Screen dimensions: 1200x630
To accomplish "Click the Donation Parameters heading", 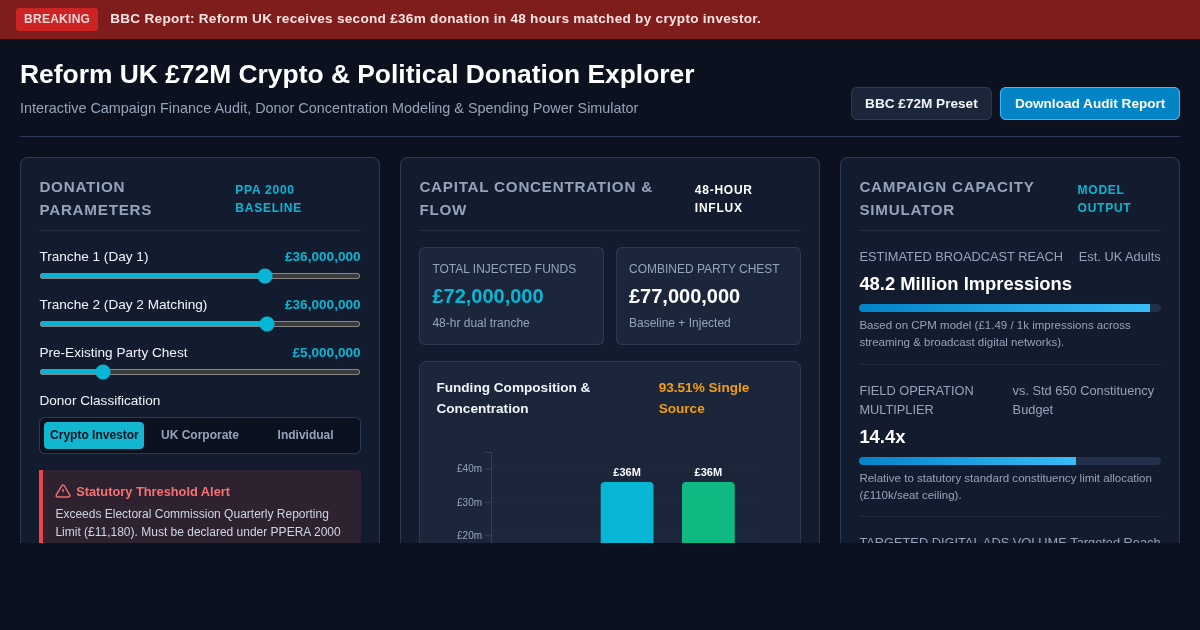I will 96,198.
